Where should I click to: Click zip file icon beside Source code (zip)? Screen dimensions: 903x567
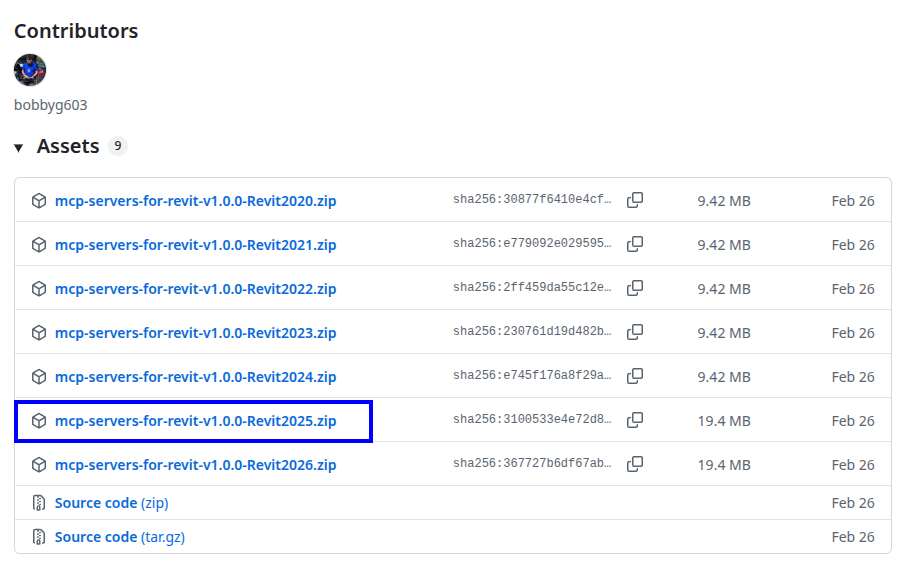point(39,503)
